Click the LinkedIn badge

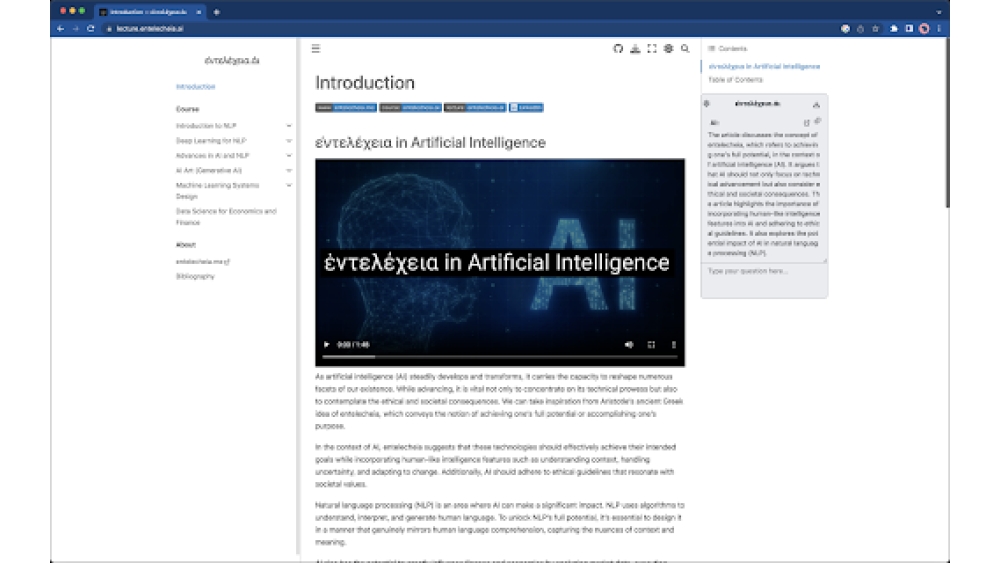526,108
